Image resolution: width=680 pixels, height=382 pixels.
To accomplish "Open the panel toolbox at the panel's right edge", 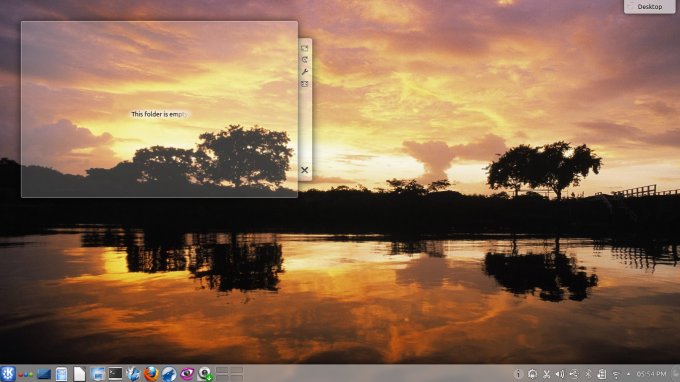I will (675, 374).
